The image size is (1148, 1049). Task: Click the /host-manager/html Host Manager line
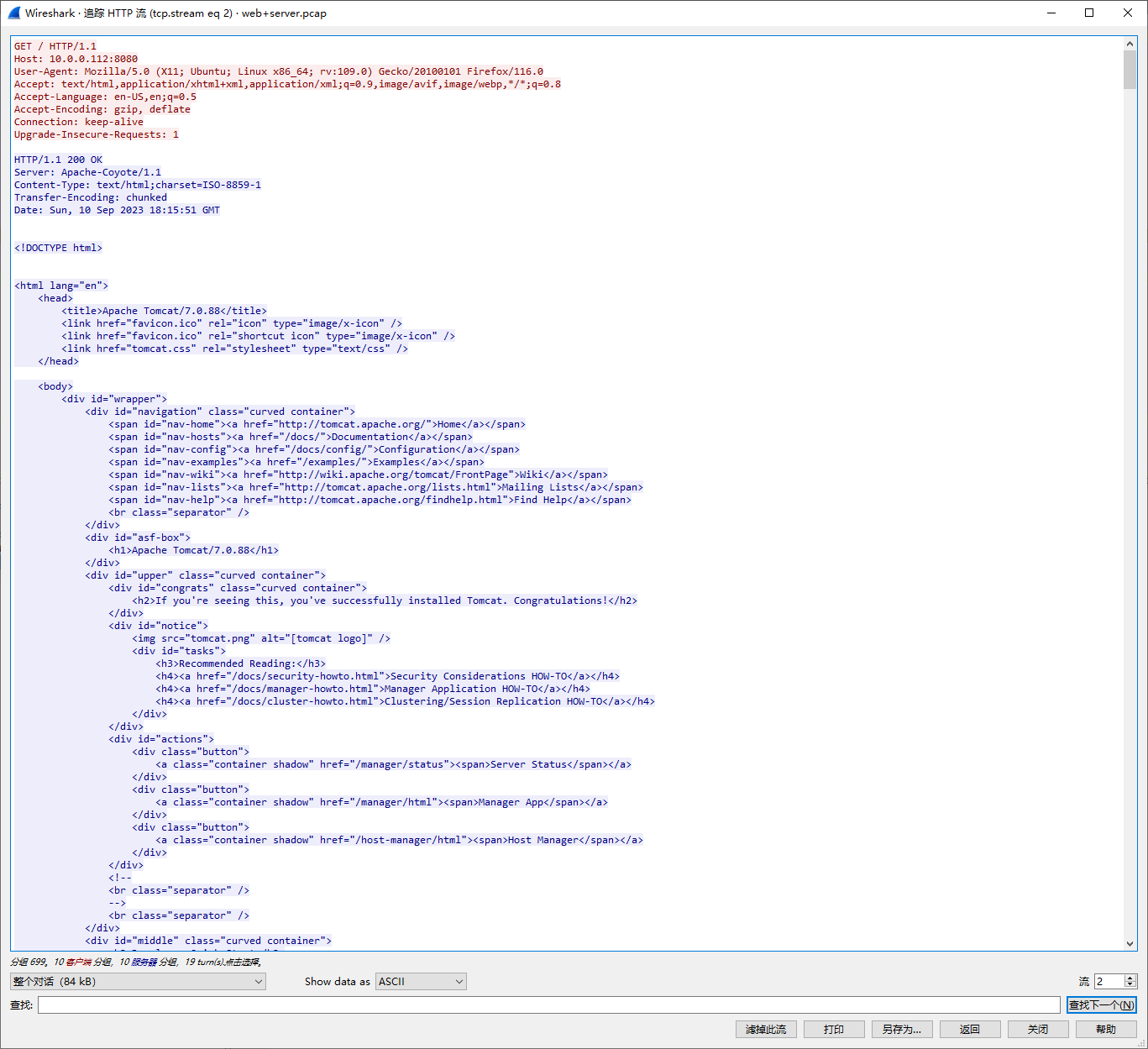(399, 840)
